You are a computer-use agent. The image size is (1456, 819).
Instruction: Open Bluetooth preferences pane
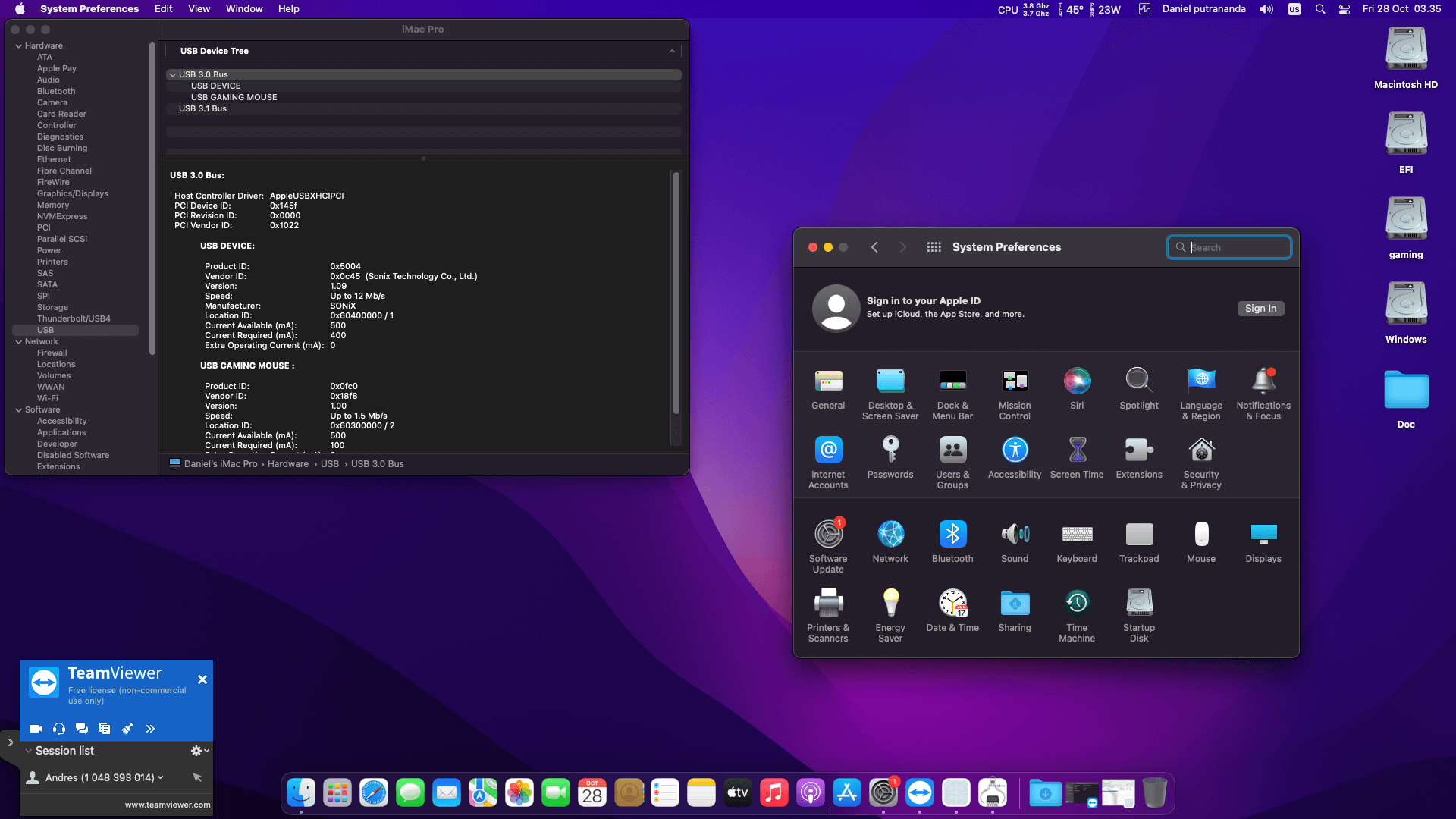click(952, 542)
